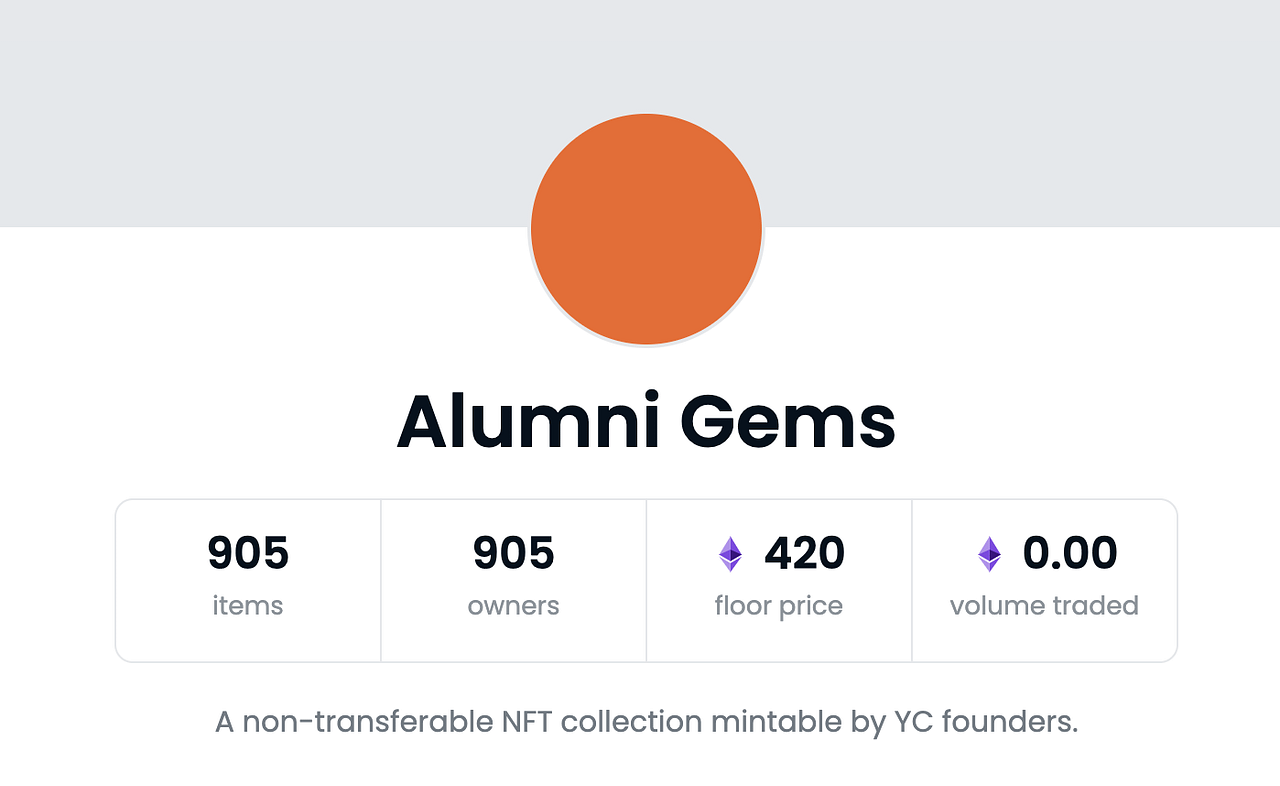
Task: Click the items label
Action: pyautogui.click(x=248, y=606)
